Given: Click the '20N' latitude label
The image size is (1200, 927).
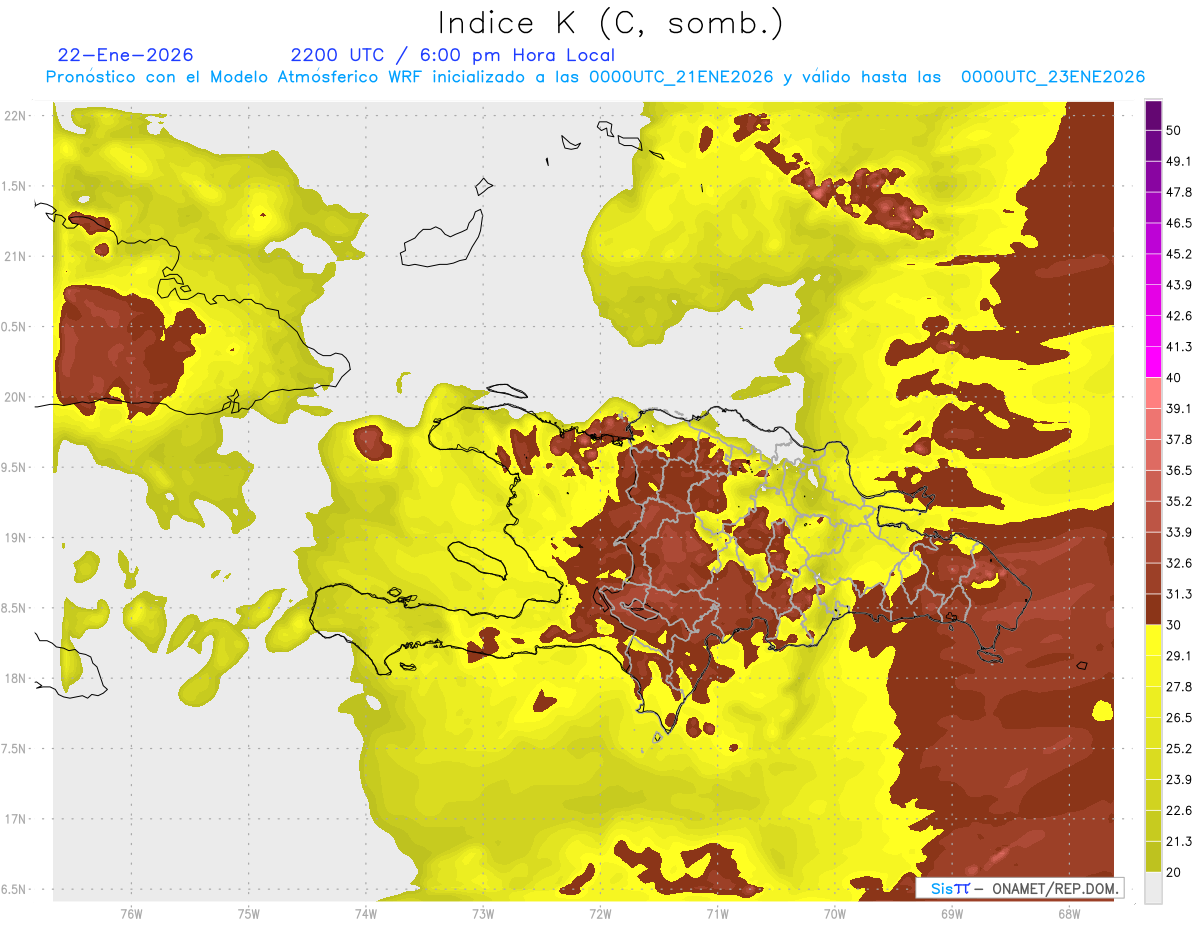Looking at the screenshot, I should (14, 397).
